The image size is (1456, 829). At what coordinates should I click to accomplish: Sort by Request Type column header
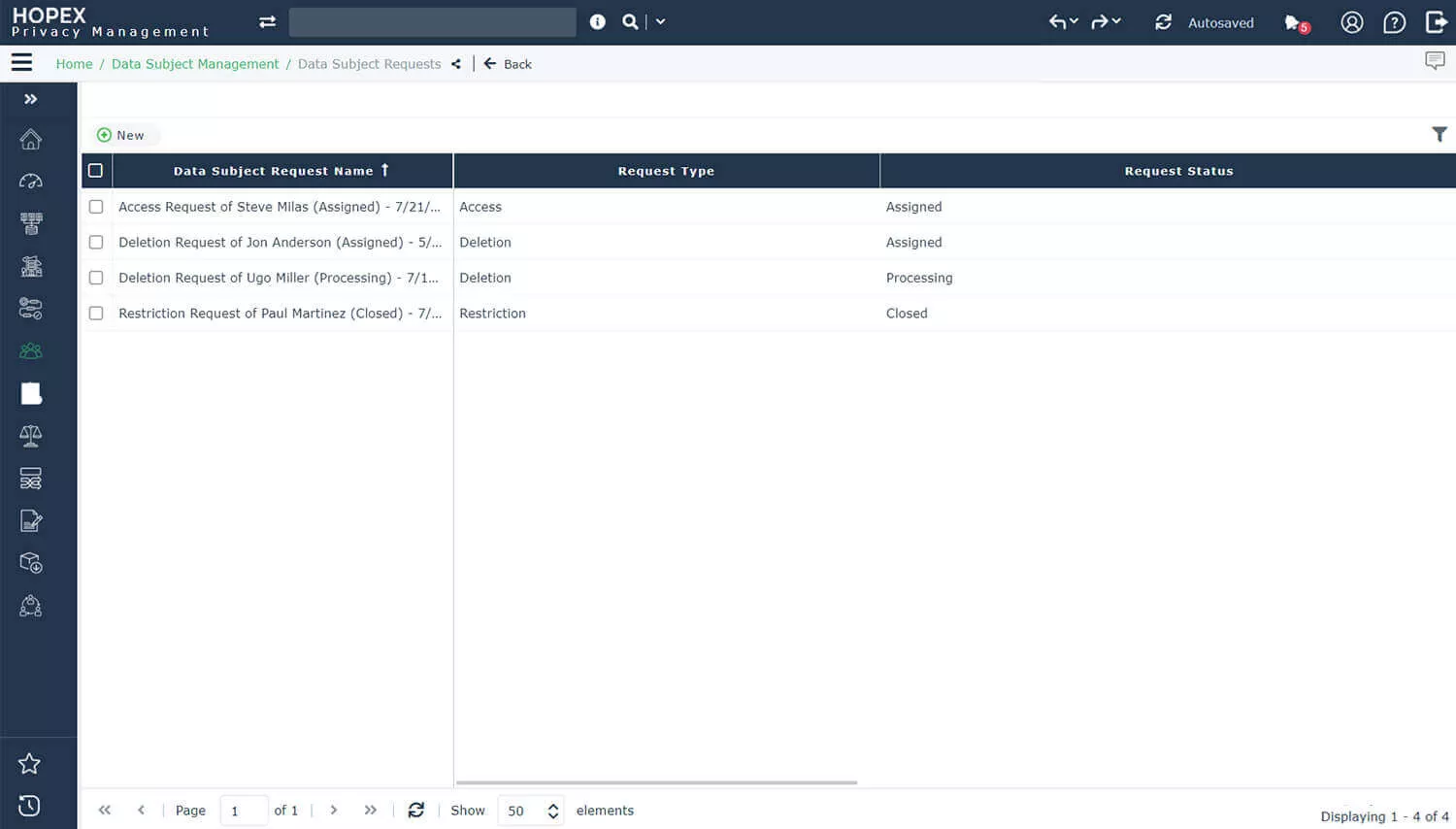point(666,171)
